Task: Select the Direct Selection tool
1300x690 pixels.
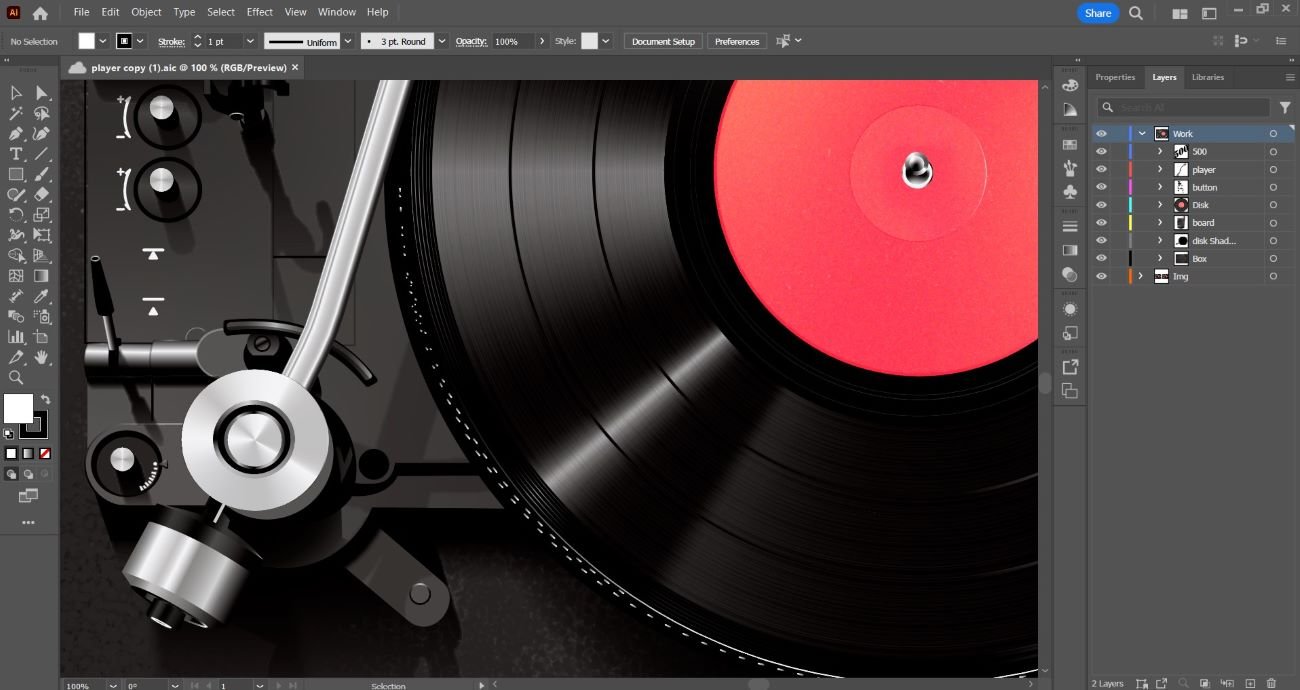Action: 42,93
